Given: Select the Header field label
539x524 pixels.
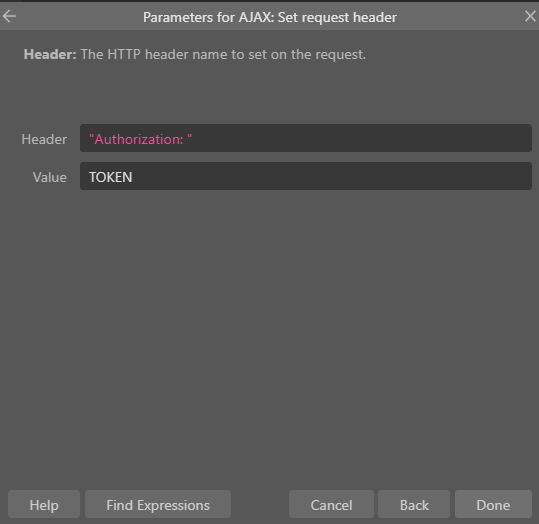Looking at the screenshot, I should [x=44, y=139].
